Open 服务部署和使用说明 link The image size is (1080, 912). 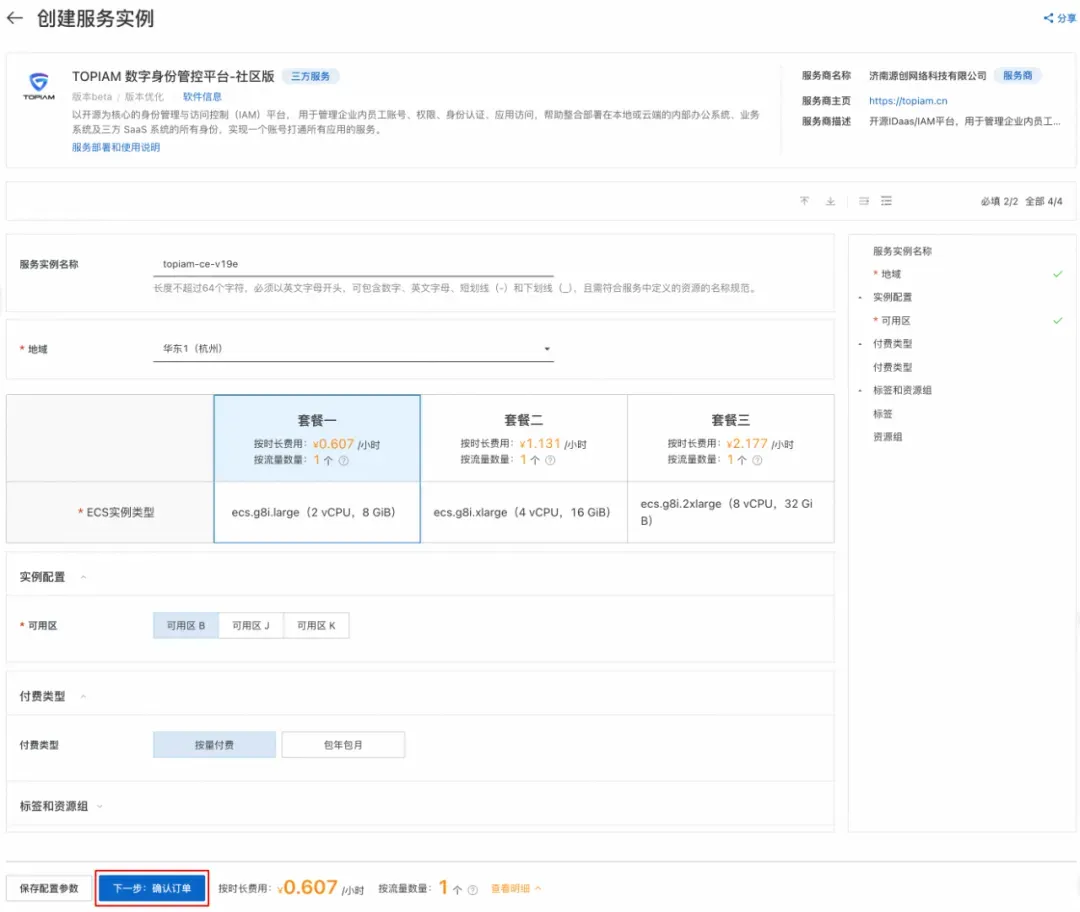coord(116,147)
